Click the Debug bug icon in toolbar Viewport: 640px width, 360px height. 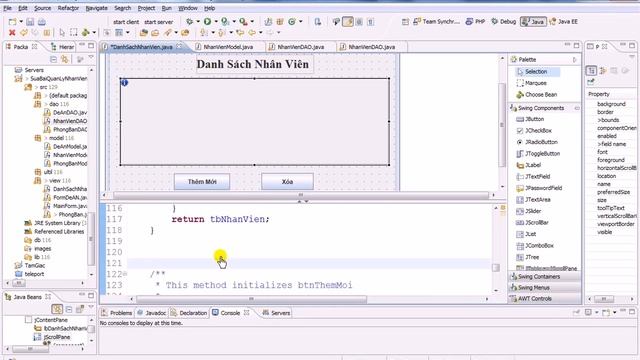coord(189,21)
